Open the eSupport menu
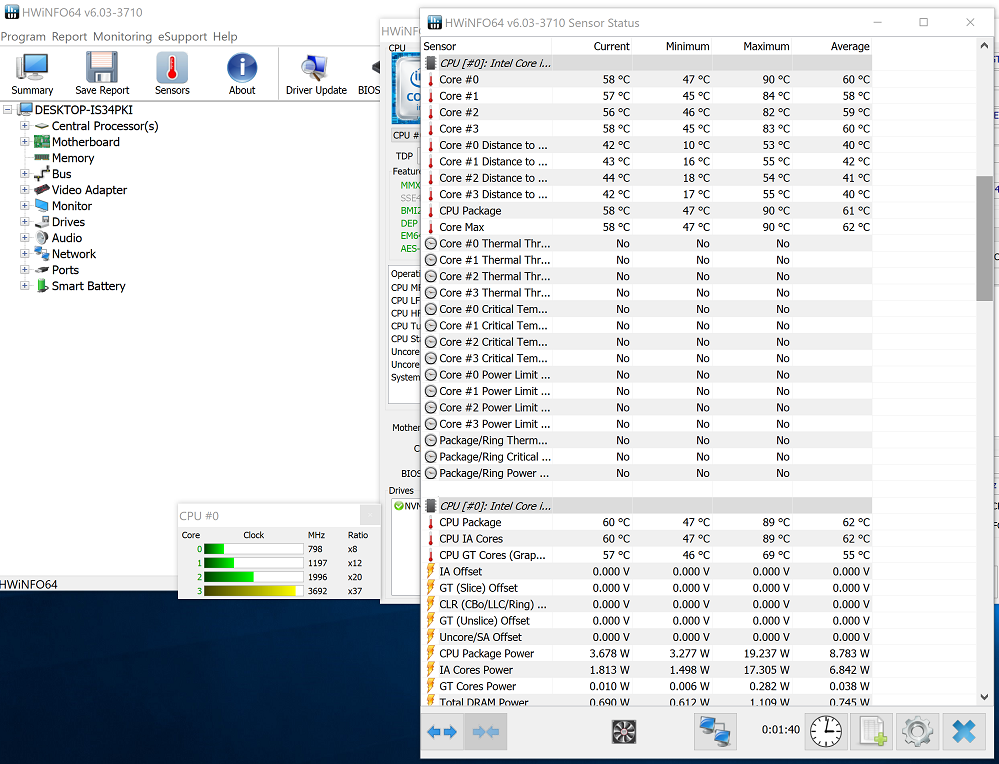This screenshot has height=764, width=999. 183,37
